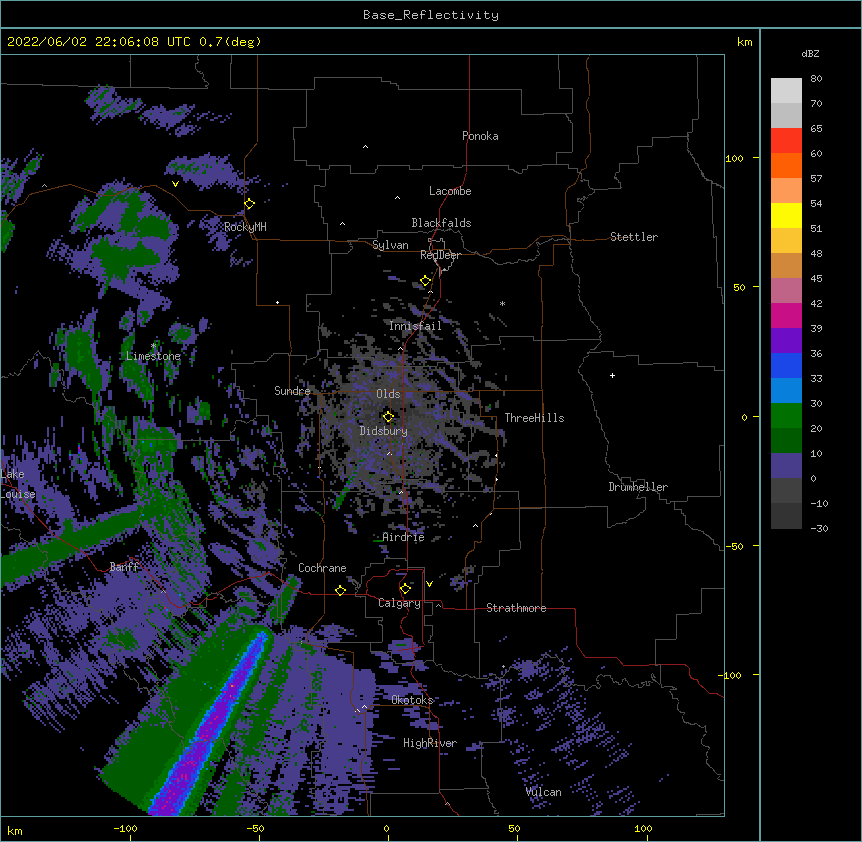Viewport: 862px width, 842px height.
Task: Click the peach swatch between 57 and 54
Action: click(786, 191)
